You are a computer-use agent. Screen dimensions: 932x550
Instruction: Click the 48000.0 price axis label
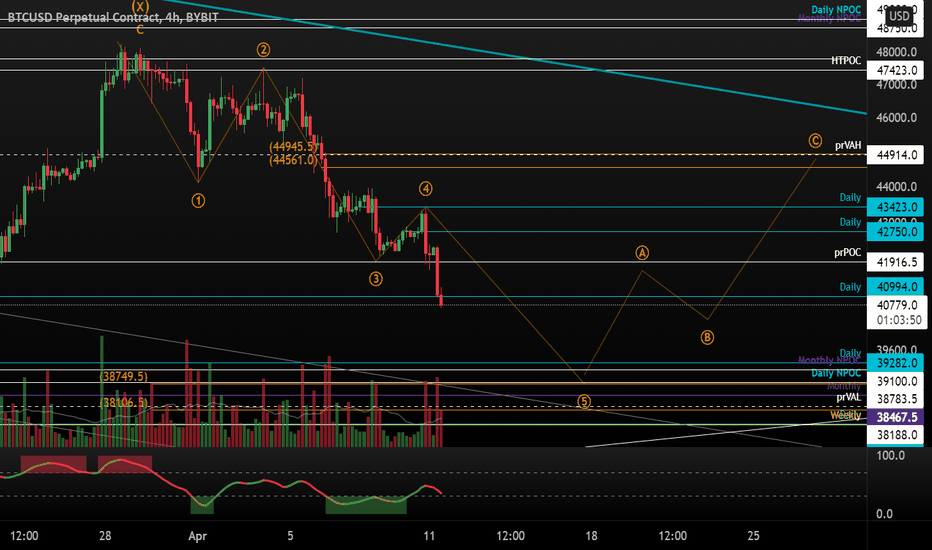coord(896,52)
